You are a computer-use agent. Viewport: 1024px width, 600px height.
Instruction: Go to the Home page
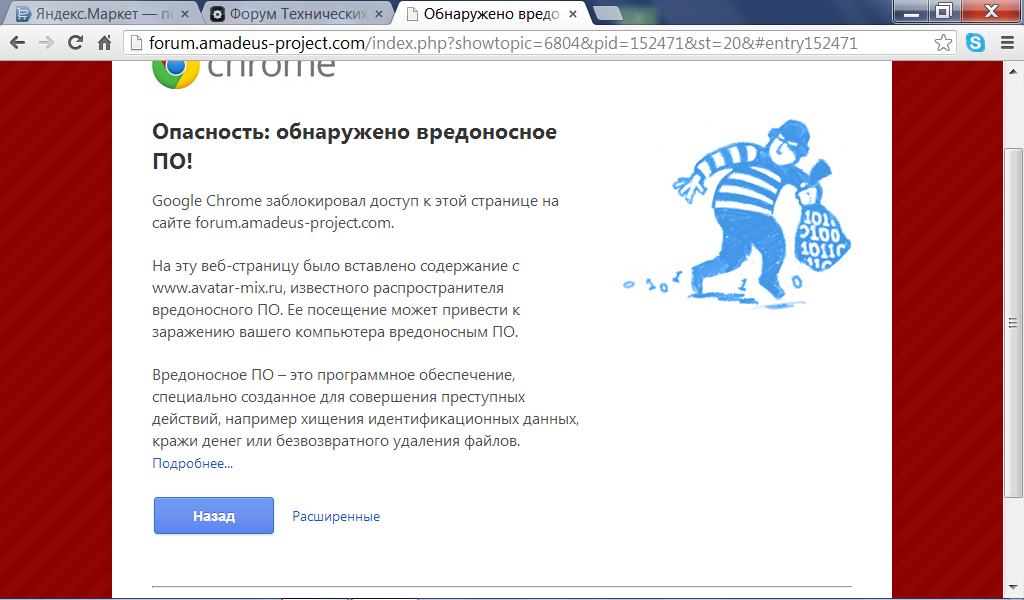pyautogui.click(x=104, y=43)
